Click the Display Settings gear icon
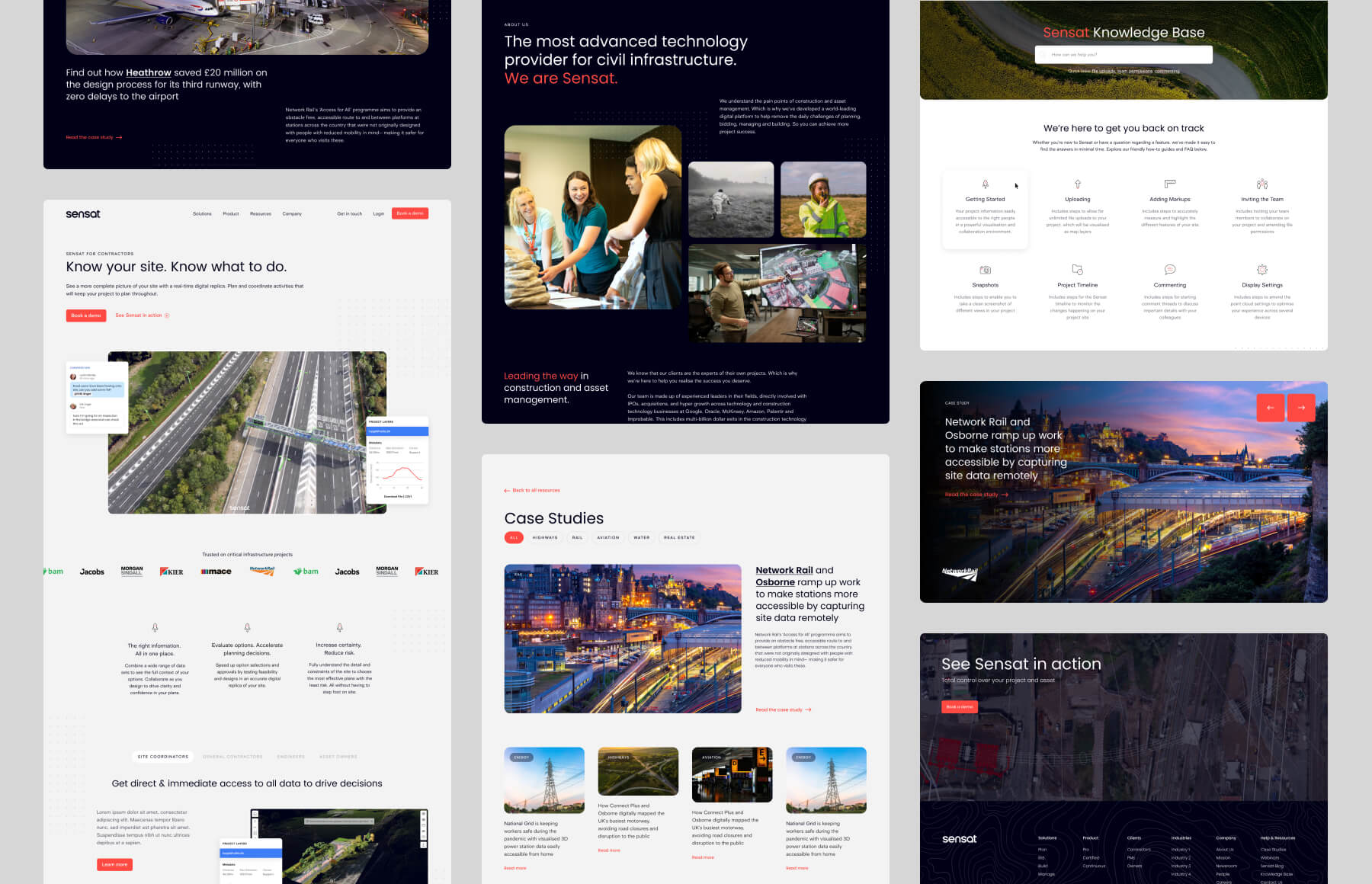Image resolution: width=1372 pixels, height=884 pixels. [1262, 270]
